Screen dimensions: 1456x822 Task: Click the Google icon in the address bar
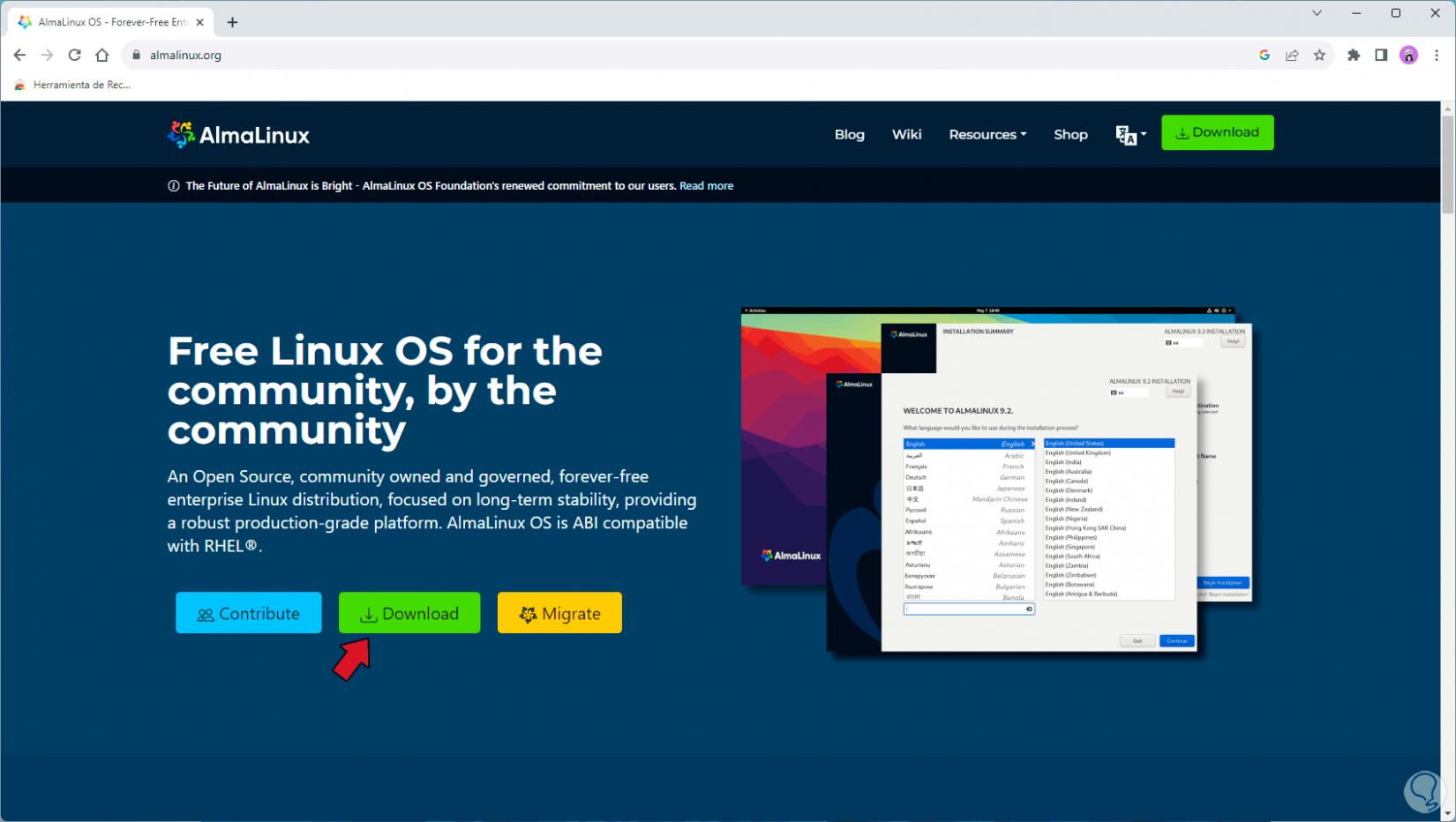(1265, 55)
